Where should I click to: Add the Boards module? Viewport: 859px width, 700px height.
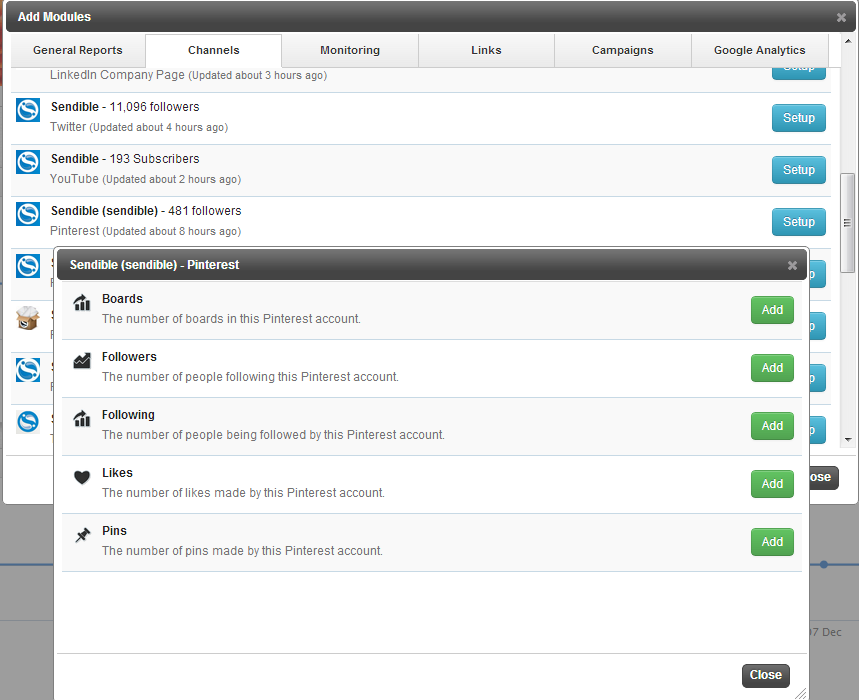pos(772,310)
